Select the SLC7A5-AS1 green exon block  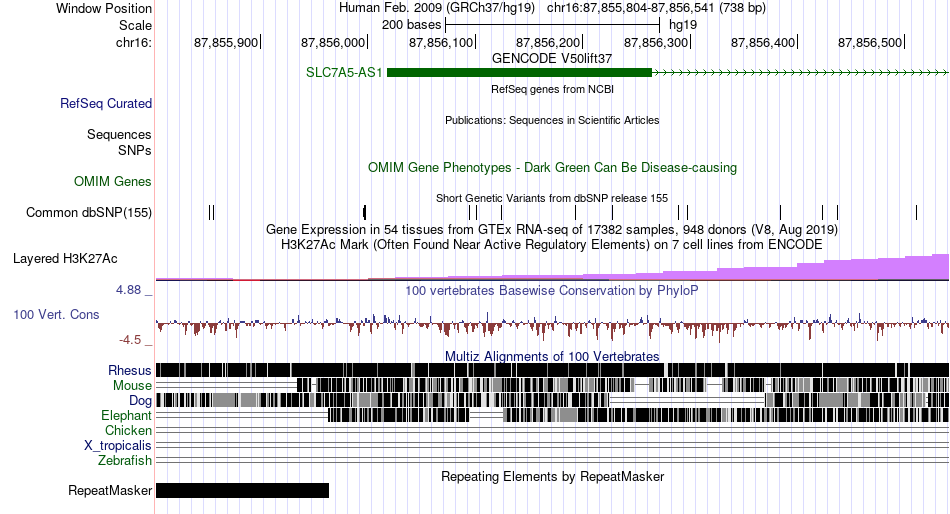(519, 73)
